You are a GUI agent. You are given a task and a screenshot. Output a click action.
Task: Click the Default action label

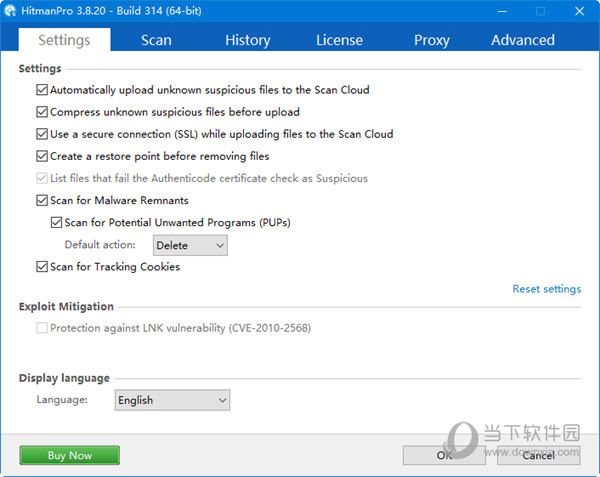(x=100, y=245)
